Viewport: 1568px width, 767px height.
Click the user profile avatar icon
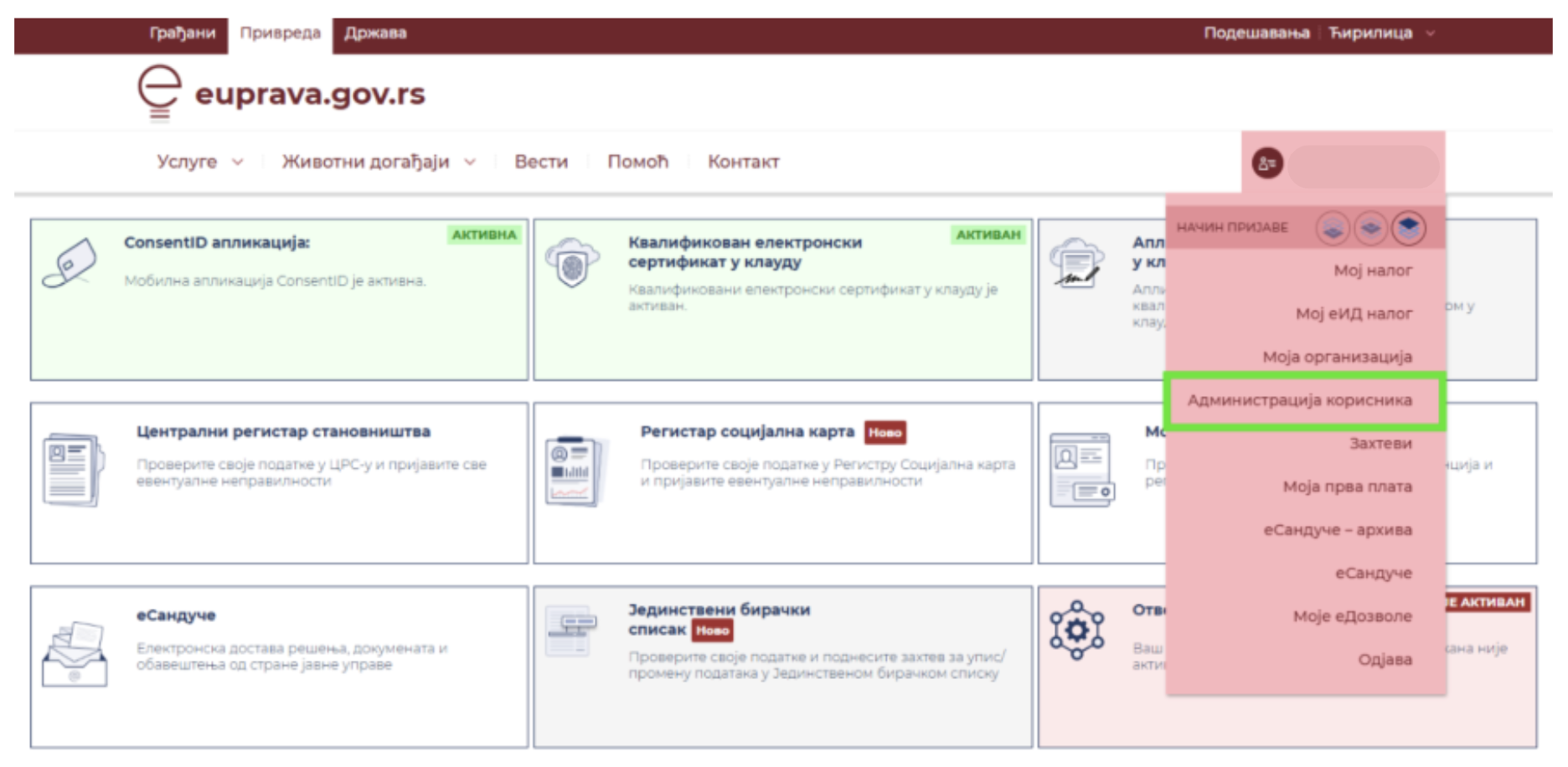[x=1267, y=163]
